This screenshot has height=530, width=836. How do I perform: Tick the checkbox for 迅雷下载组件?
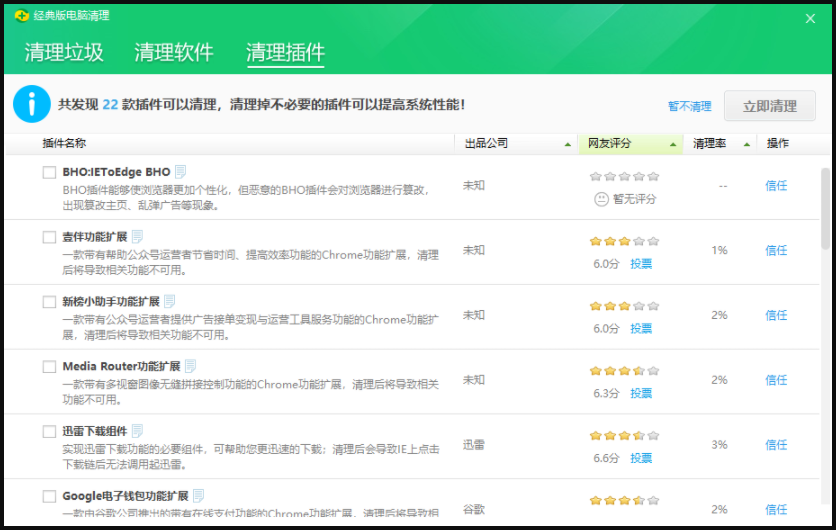[x=49, y=432]
